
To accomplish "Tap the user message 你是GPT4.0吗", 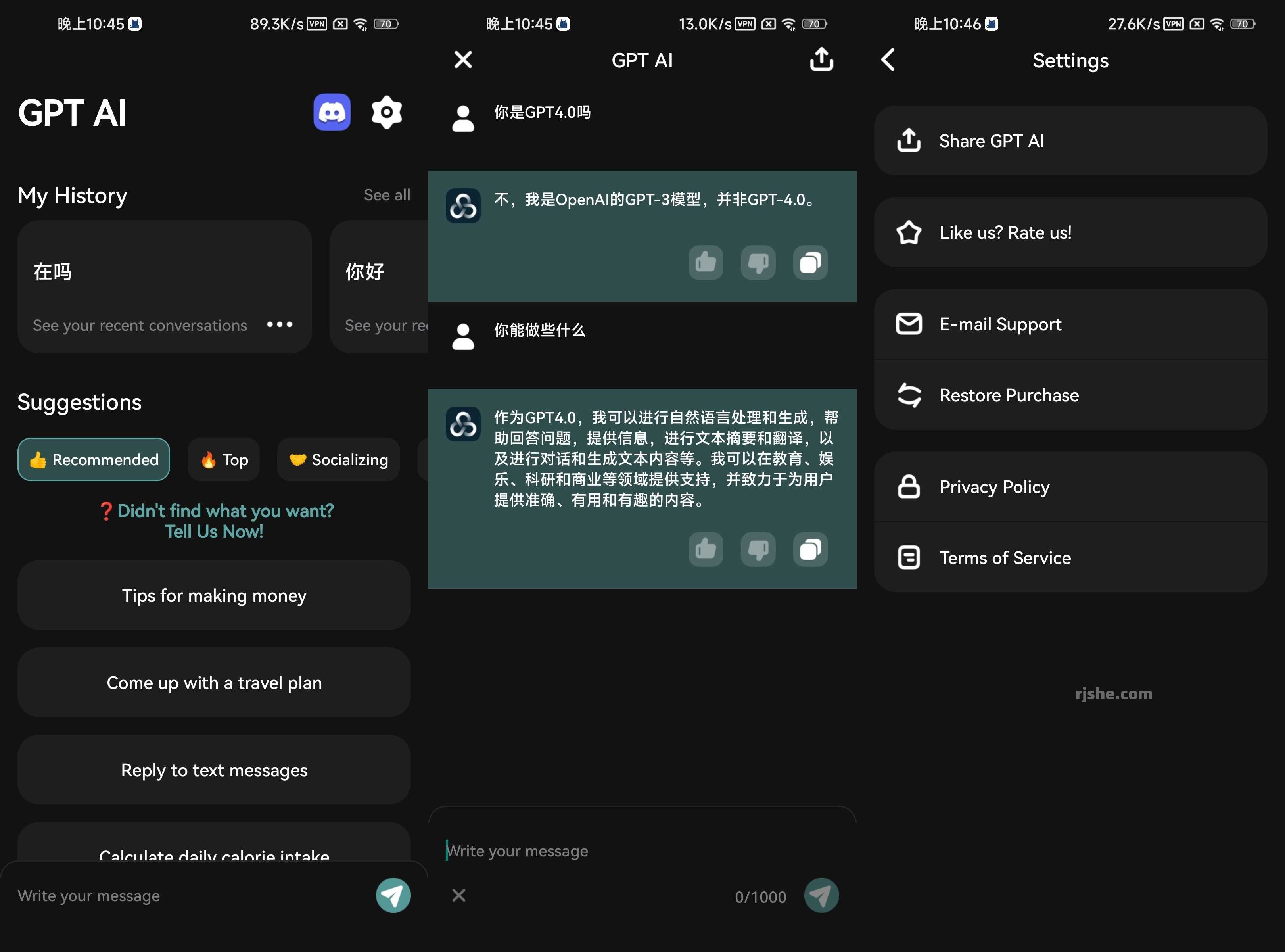I will tap(542, 112).
